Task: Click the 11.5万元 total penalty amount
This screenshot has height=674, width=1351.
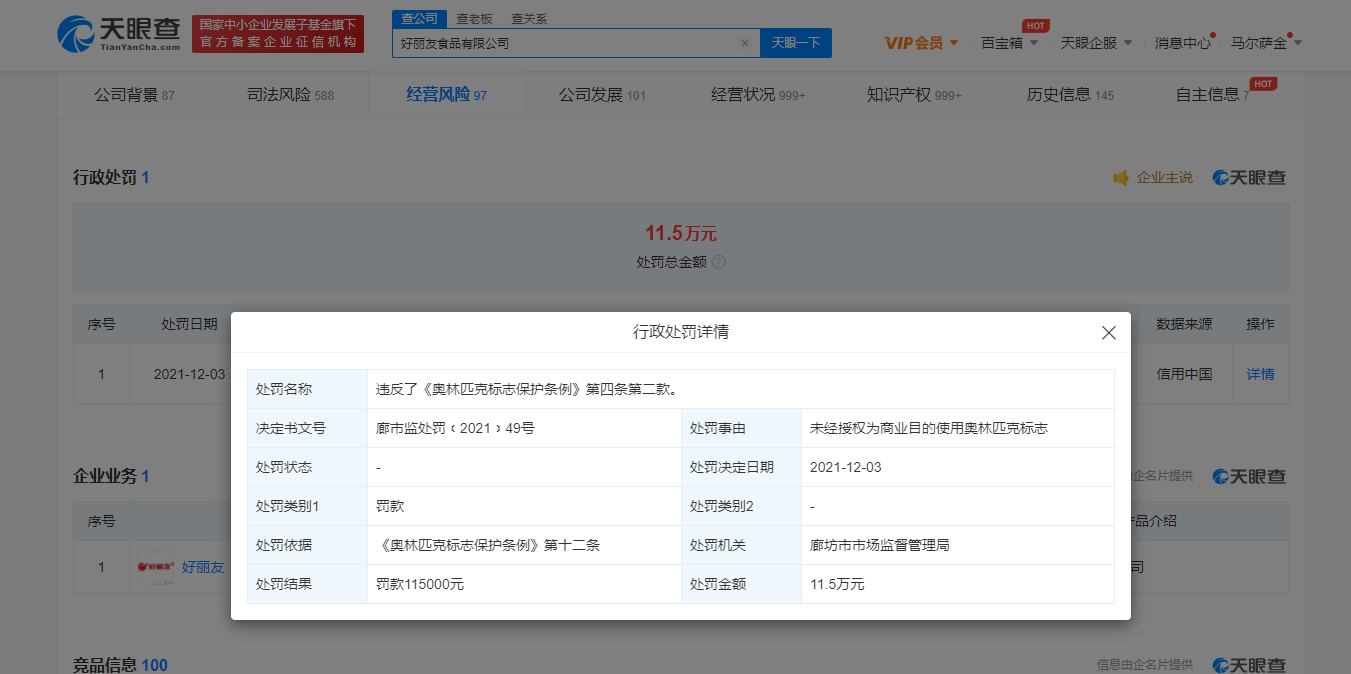Action: pos(681,234)
